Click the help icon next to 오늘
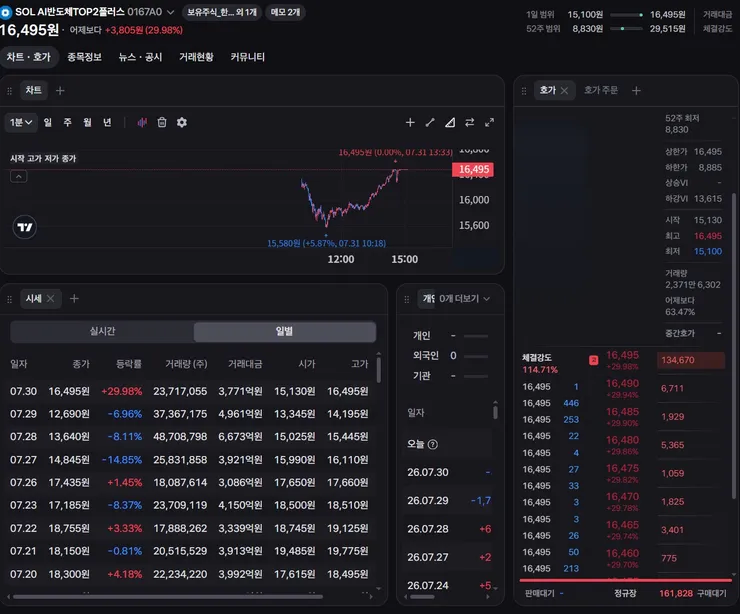The image size is (740, 614). click(x=432, y=445)
